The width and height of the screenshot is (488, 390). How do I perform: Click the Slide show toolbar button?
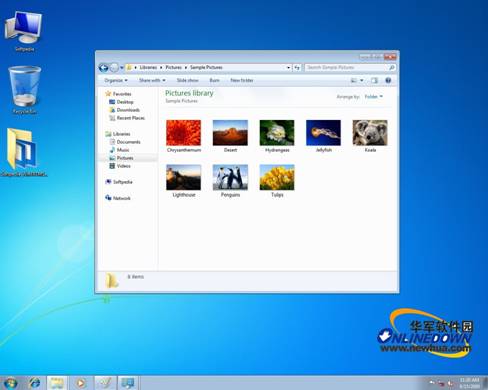(x=187, y=80)
